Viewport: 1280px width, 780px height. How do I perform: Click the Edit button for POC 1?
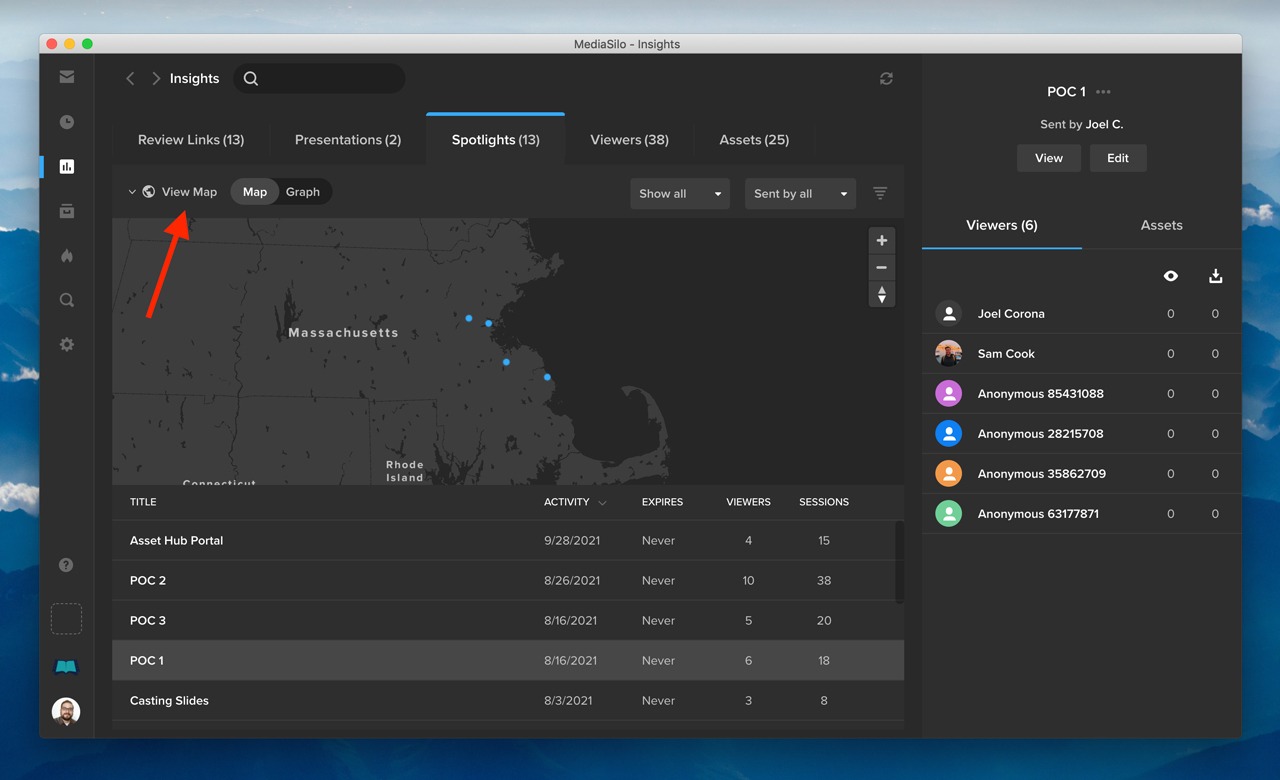click(x=1118, y=158)
